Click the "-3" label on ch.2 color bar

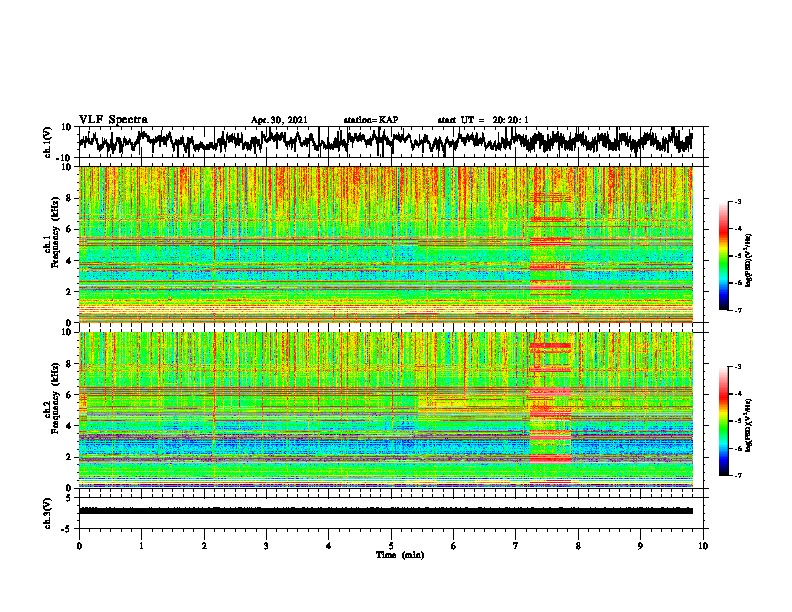pyautogui.click(x=738, y=367)
